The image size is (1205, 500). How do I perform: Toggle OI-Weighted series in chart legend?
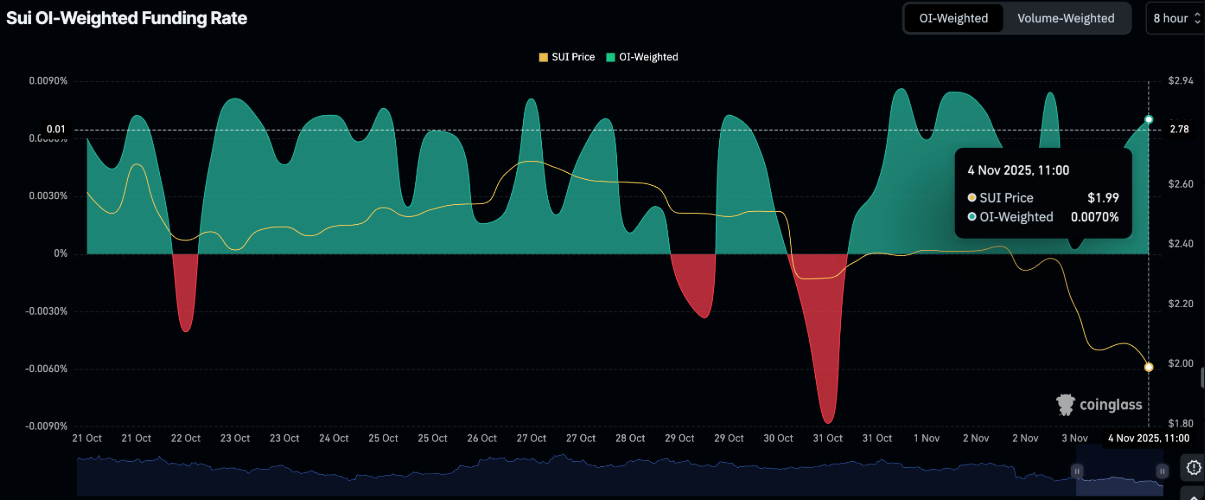(x=648, y=57)
